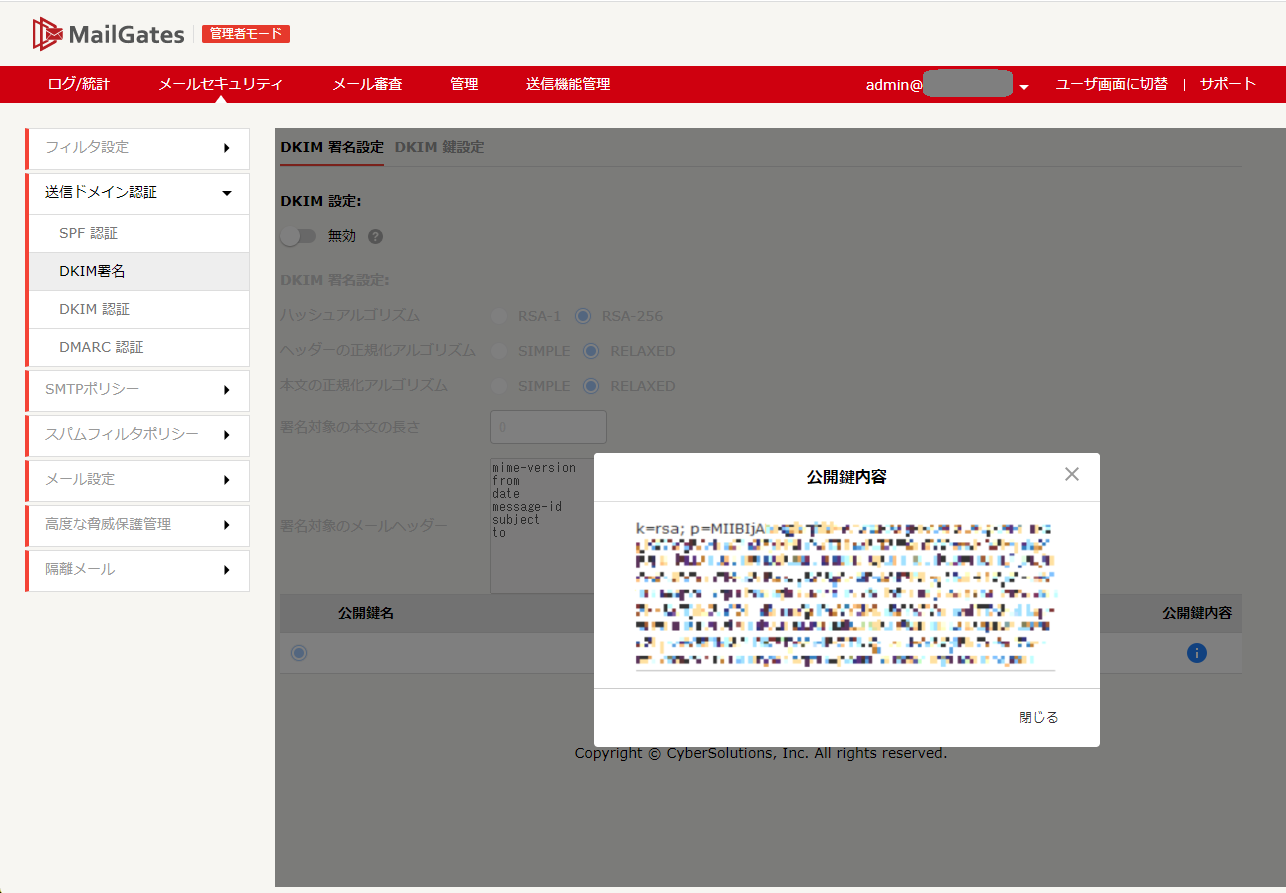Expand the フィルタ設定 sidebar section

click(137, 148)
